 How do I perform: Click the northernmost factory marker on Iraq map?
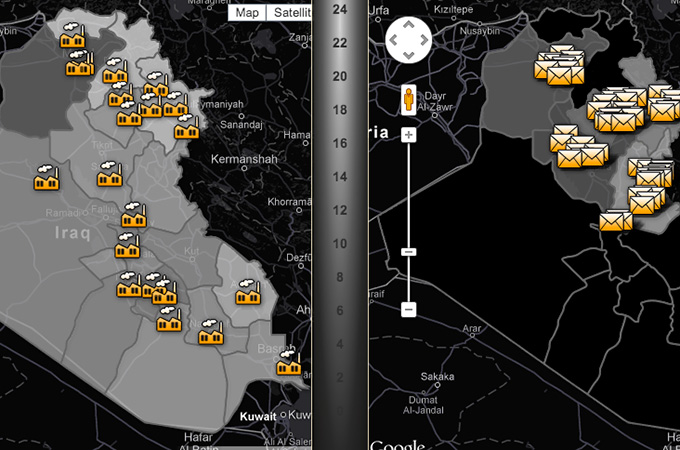pyautogui.click(x=72, y=38)
